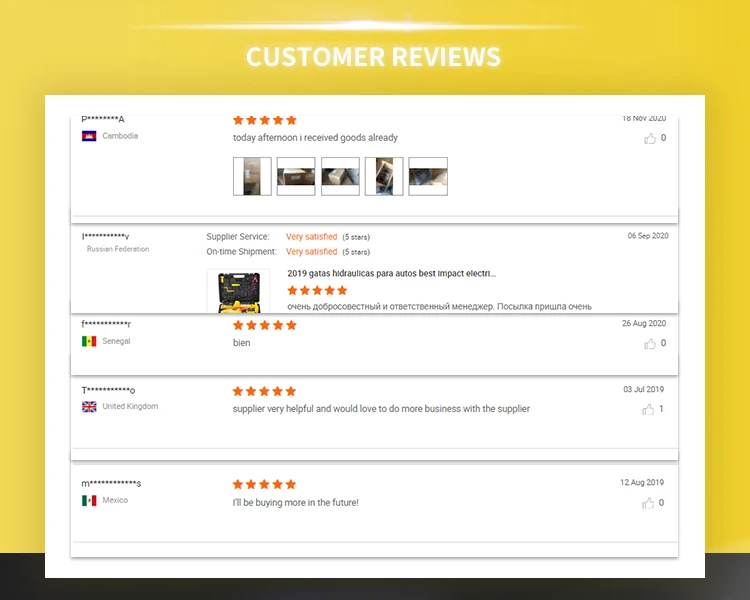Open fifth review photo thumbnail
The width and height of the screenshot is (750, 600).
[x=428, y=176]
